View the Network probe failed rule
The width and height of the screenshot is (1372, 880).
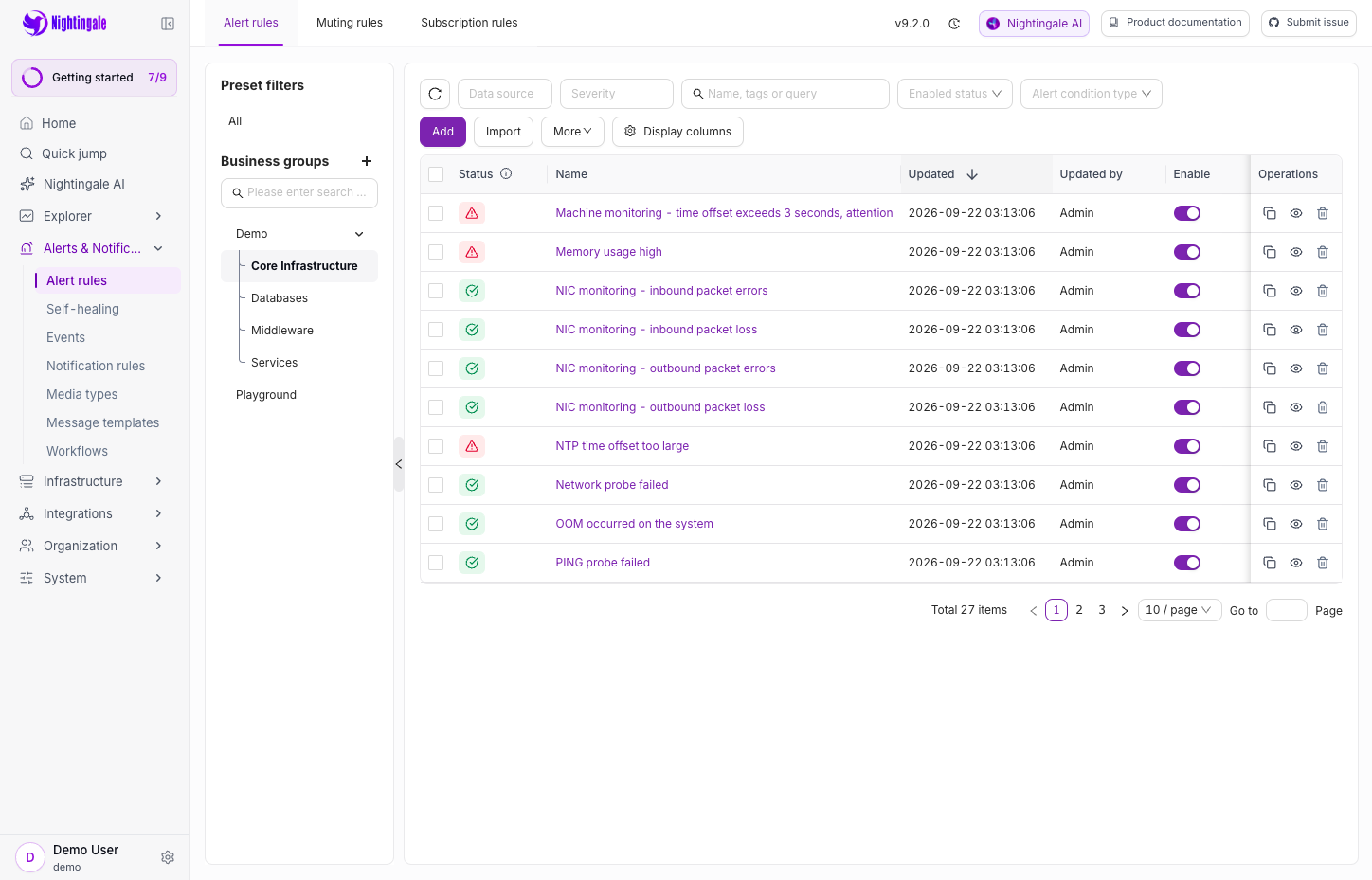[1296, 485]
